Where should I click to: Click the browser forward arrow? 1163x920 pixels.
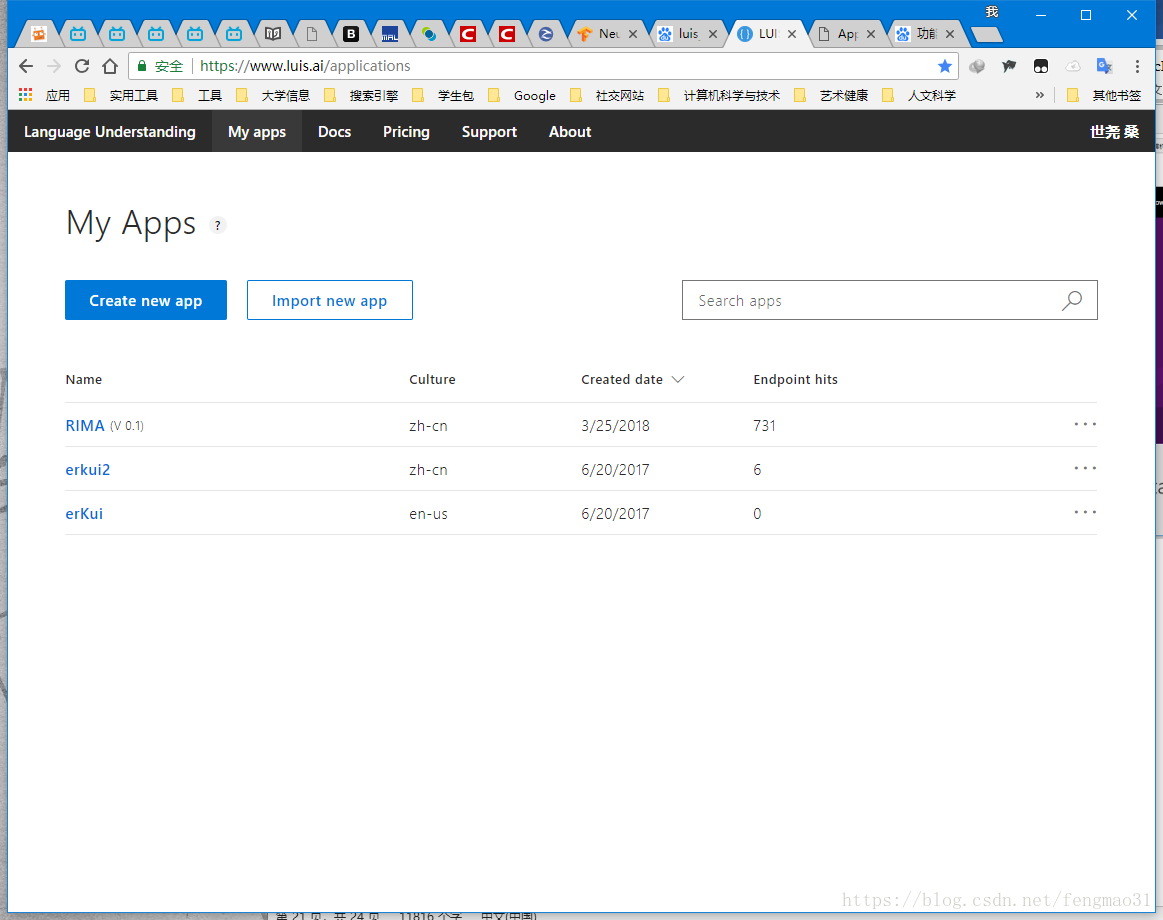[x=54, y=66]
